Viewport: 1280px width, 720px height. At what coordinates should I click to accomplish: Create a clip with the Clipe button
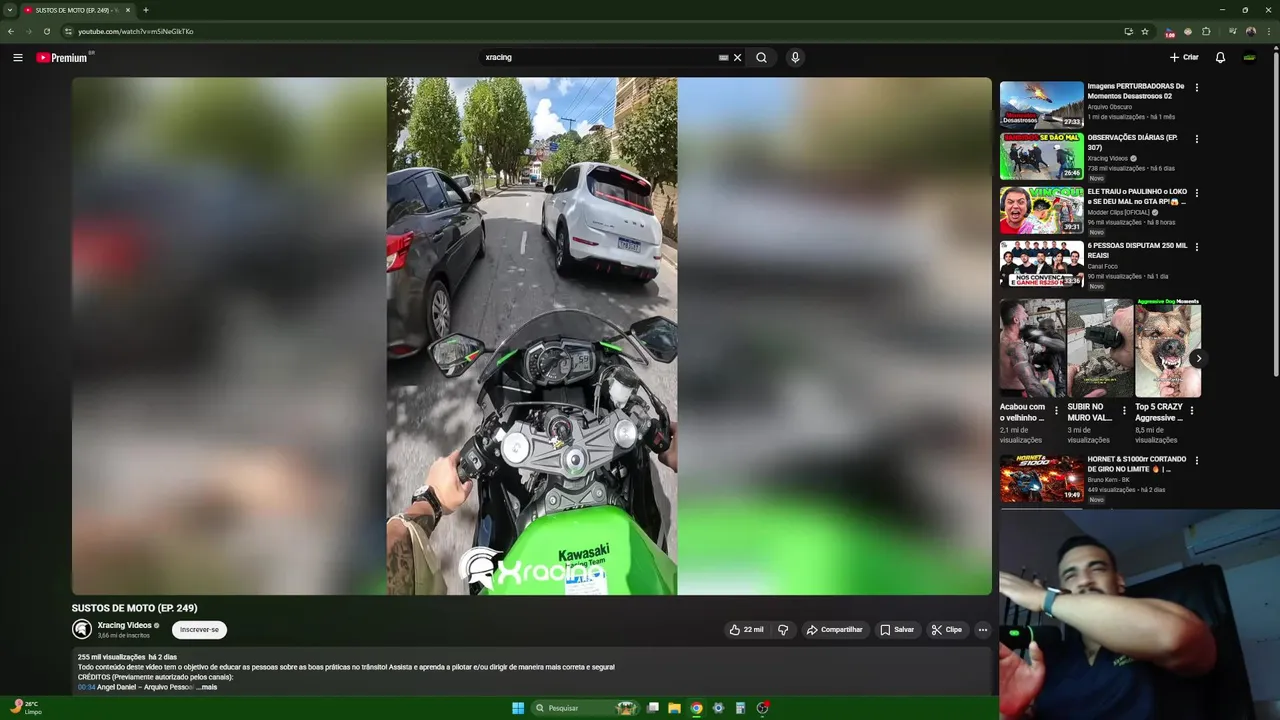[946, 630]
